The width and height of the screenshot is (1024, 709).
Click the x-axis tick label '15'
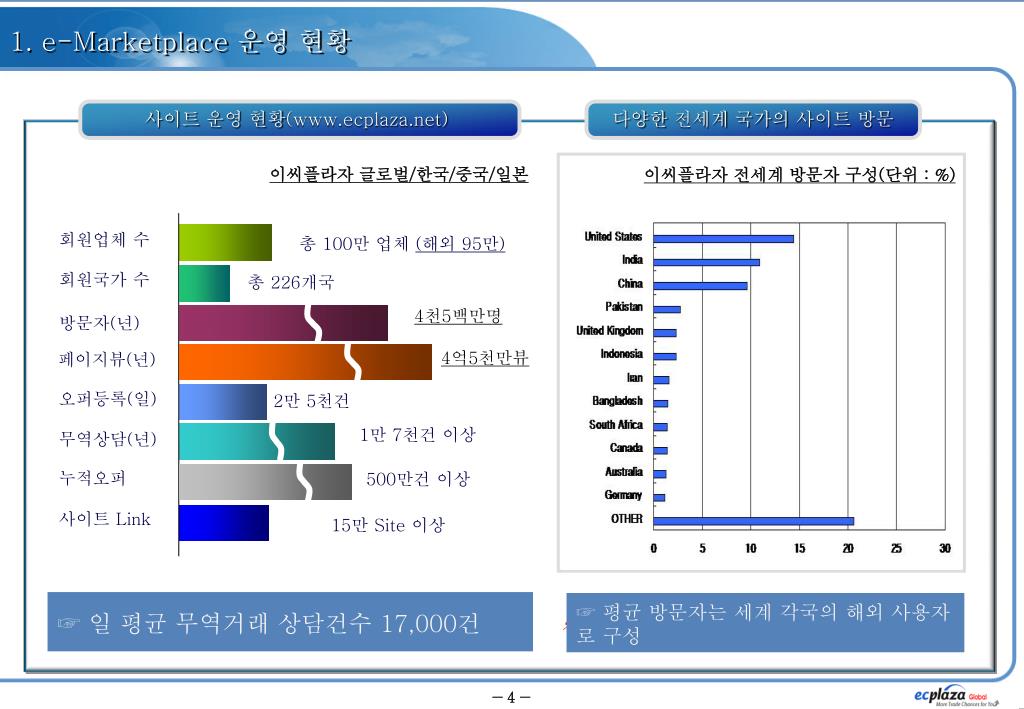(799, 548)
